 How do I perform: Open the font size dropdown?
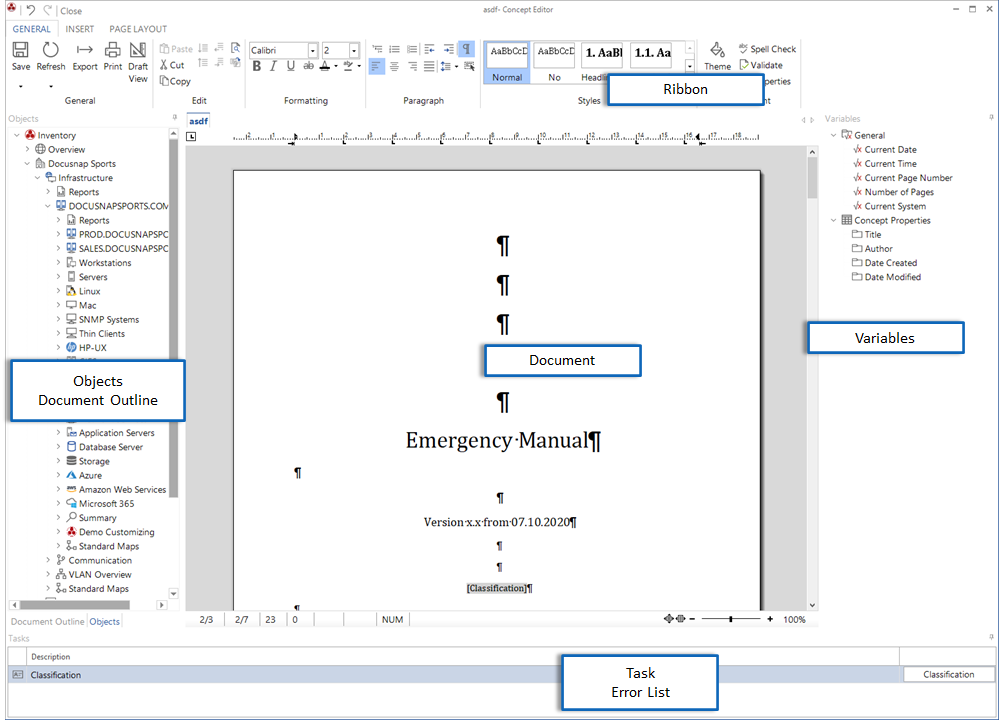tap(354, 50)
